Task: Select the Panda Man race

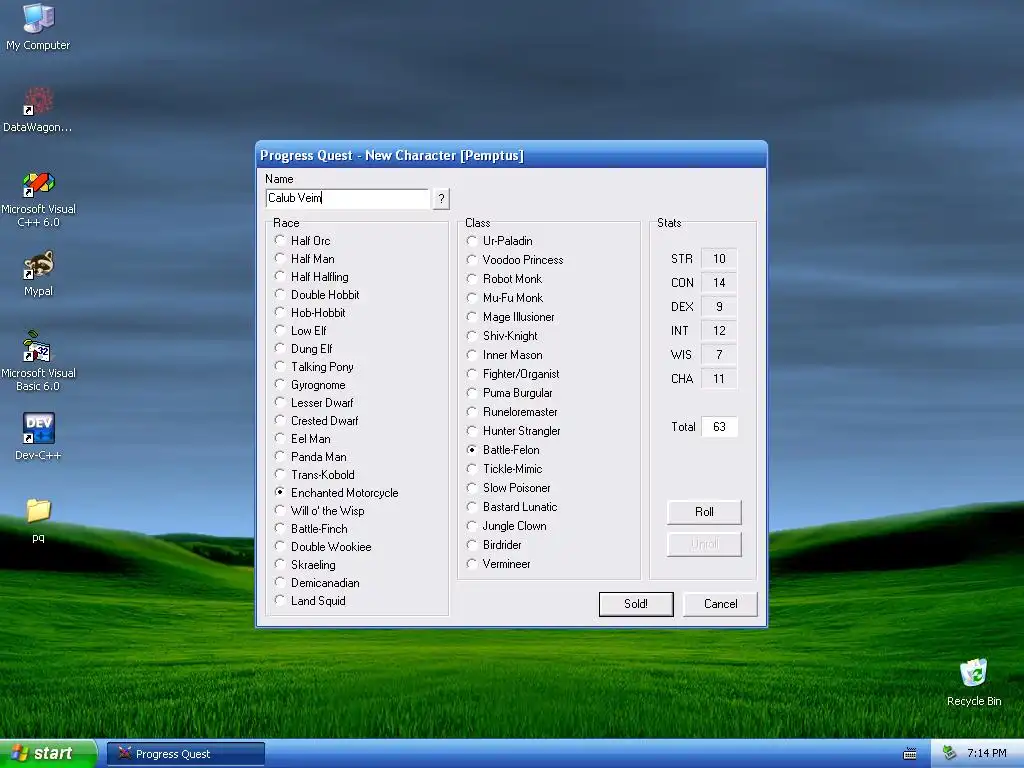Action: 311,456
